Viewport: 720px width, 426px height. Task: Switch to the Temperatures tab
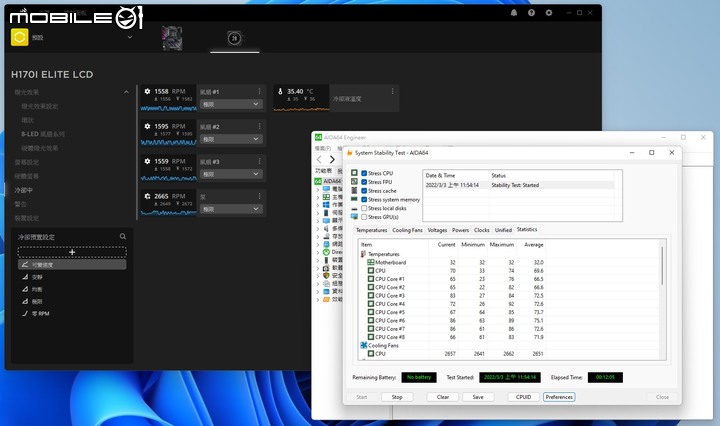371,230
